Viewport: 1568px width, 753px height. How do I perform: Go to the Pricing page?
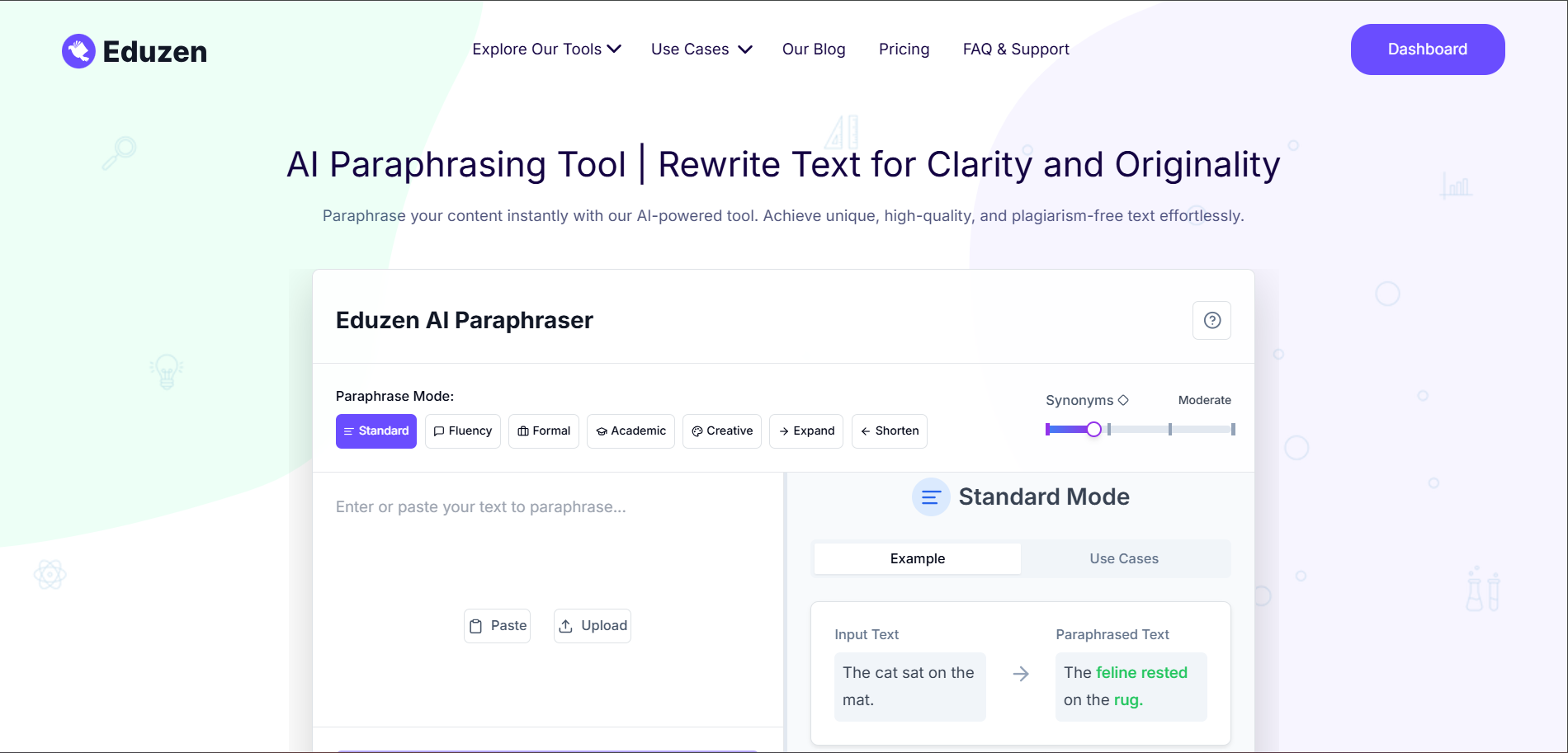coord(904,49)
